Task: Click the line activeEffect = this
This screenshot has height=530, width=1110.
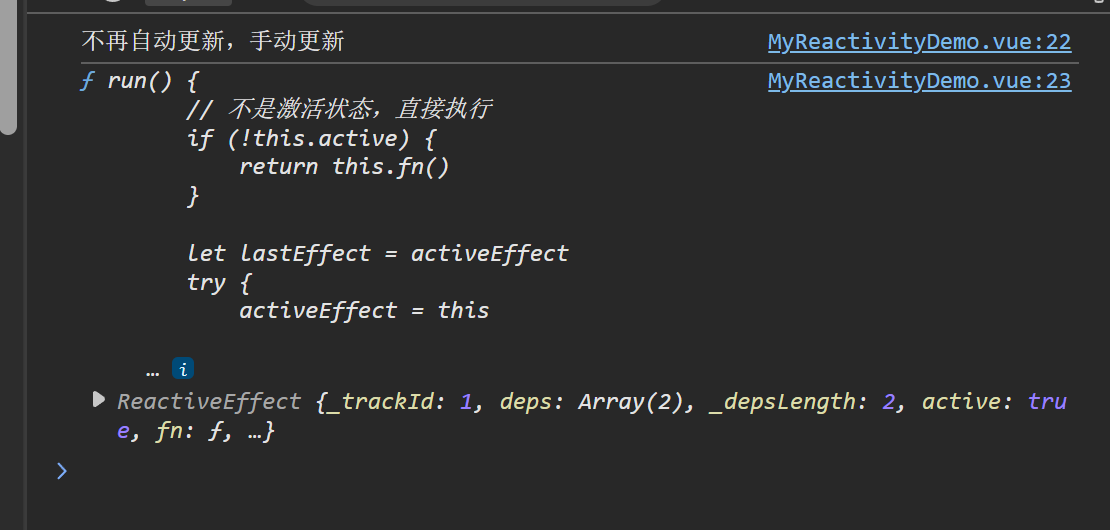Action: pos(364,310)
